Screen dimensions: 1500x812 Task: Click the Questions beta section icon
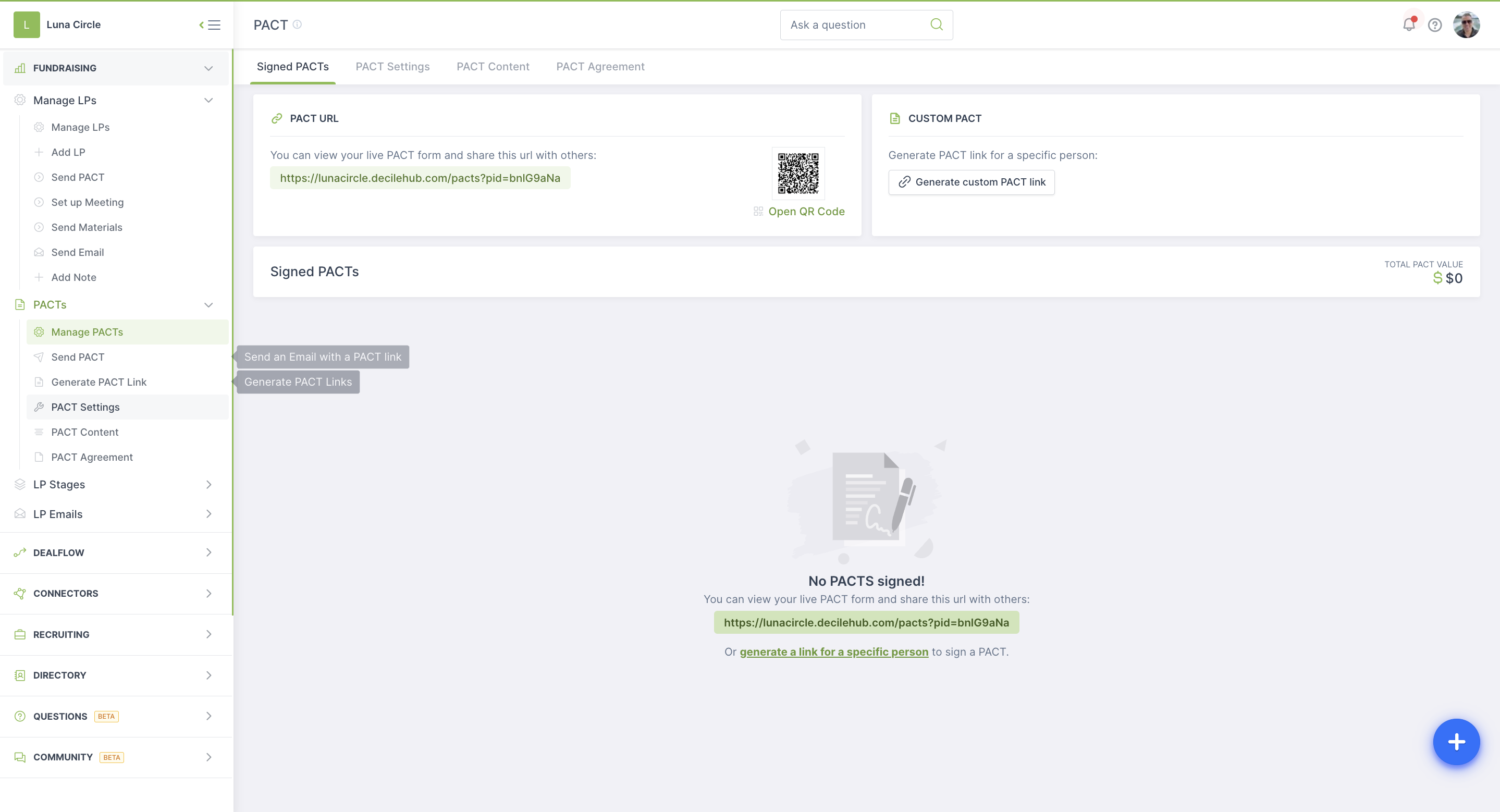pos(20,716)
